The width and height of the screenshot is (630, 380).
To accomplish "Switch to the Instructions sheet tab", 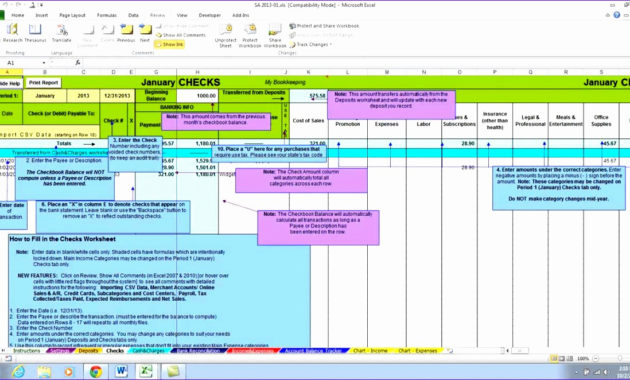I will 27,351.
